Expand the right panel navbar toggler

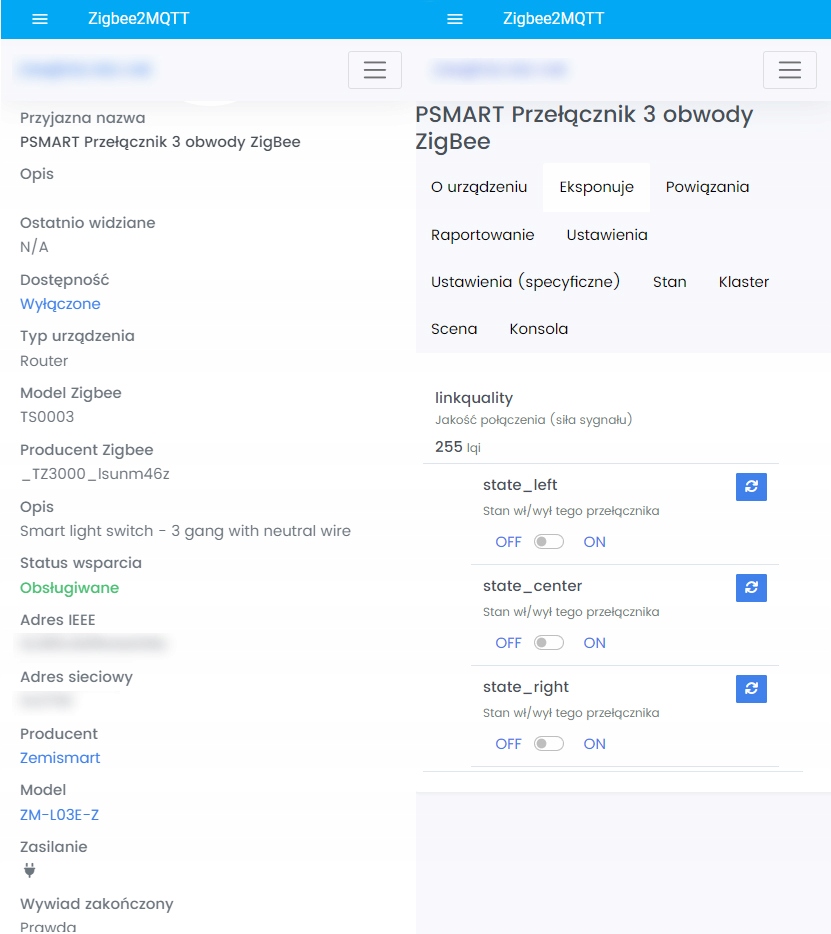[x=790, y=70]
